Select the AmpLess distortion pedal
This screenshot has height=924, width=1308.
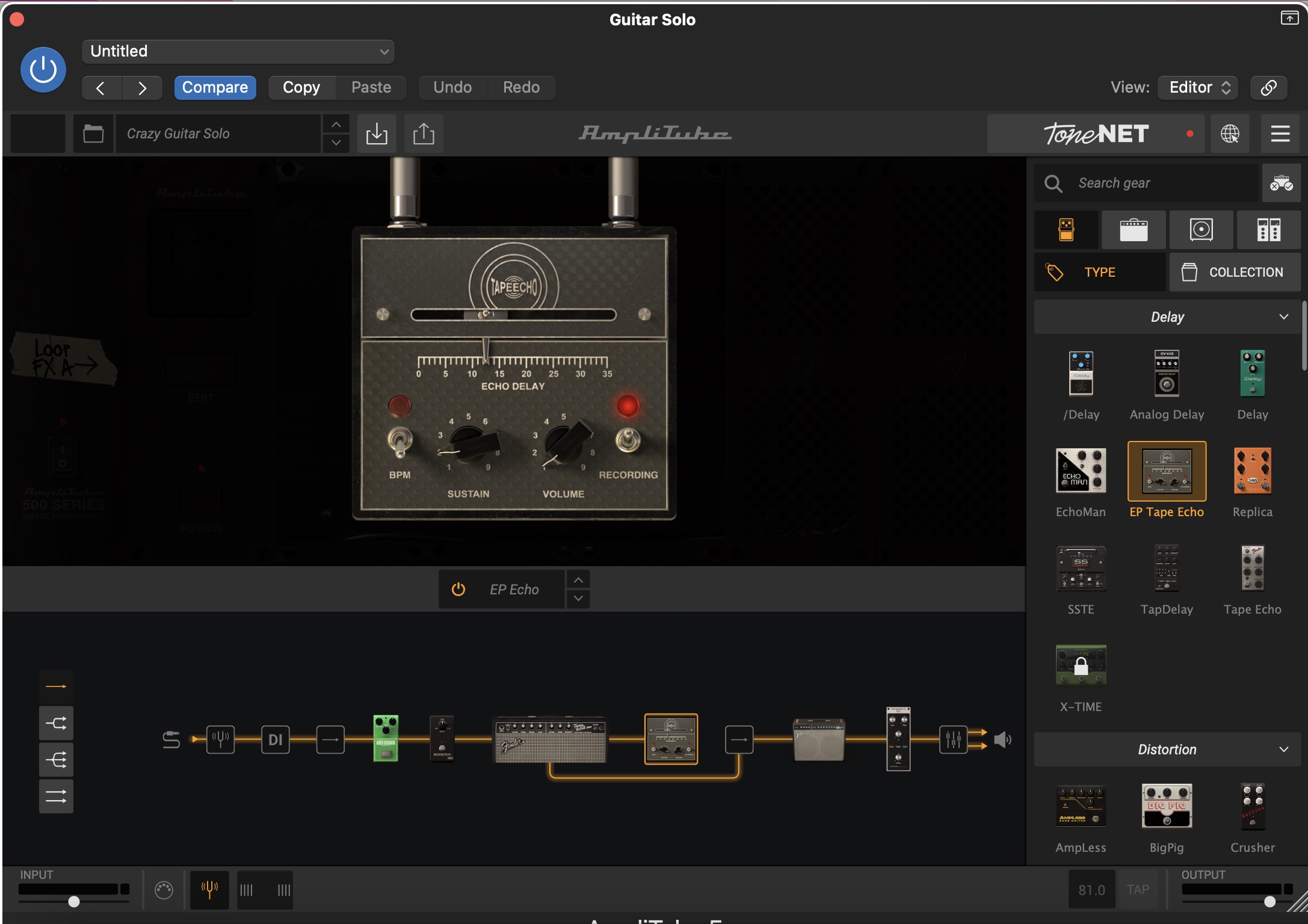[x=1081, y=806]
